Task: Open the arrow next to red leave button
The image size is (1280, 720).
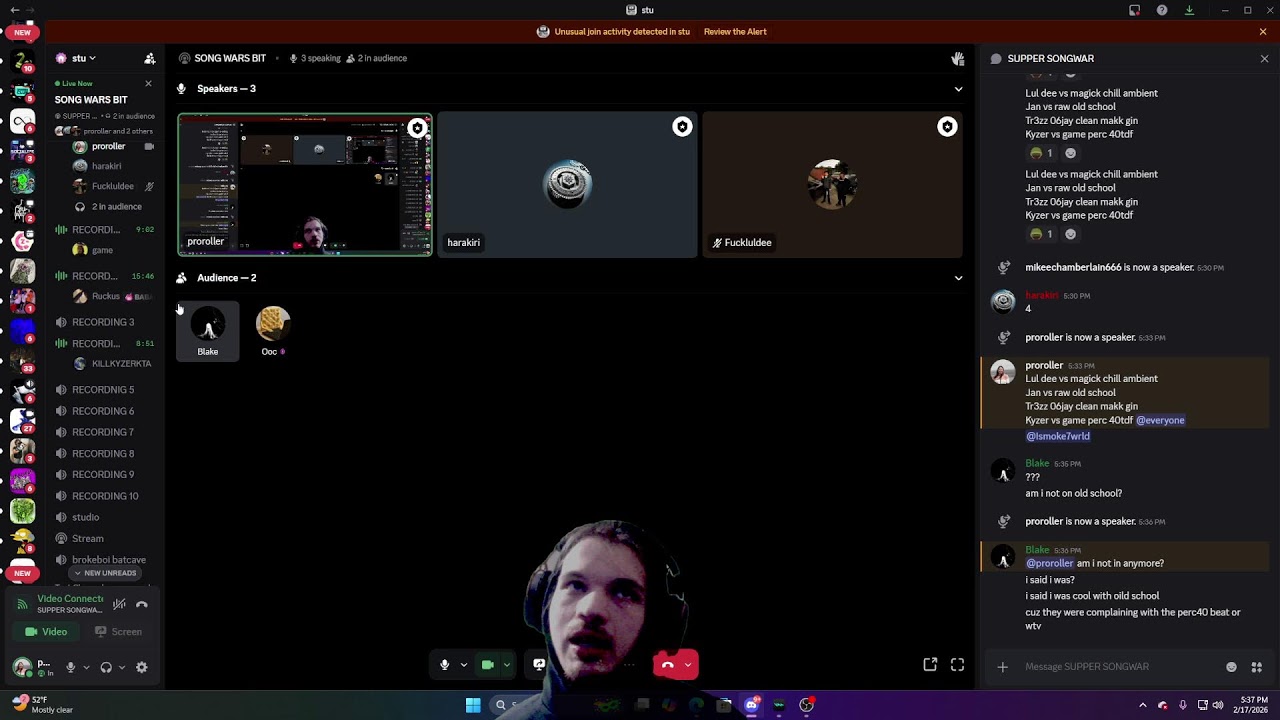Action: [x=688, y=665]
